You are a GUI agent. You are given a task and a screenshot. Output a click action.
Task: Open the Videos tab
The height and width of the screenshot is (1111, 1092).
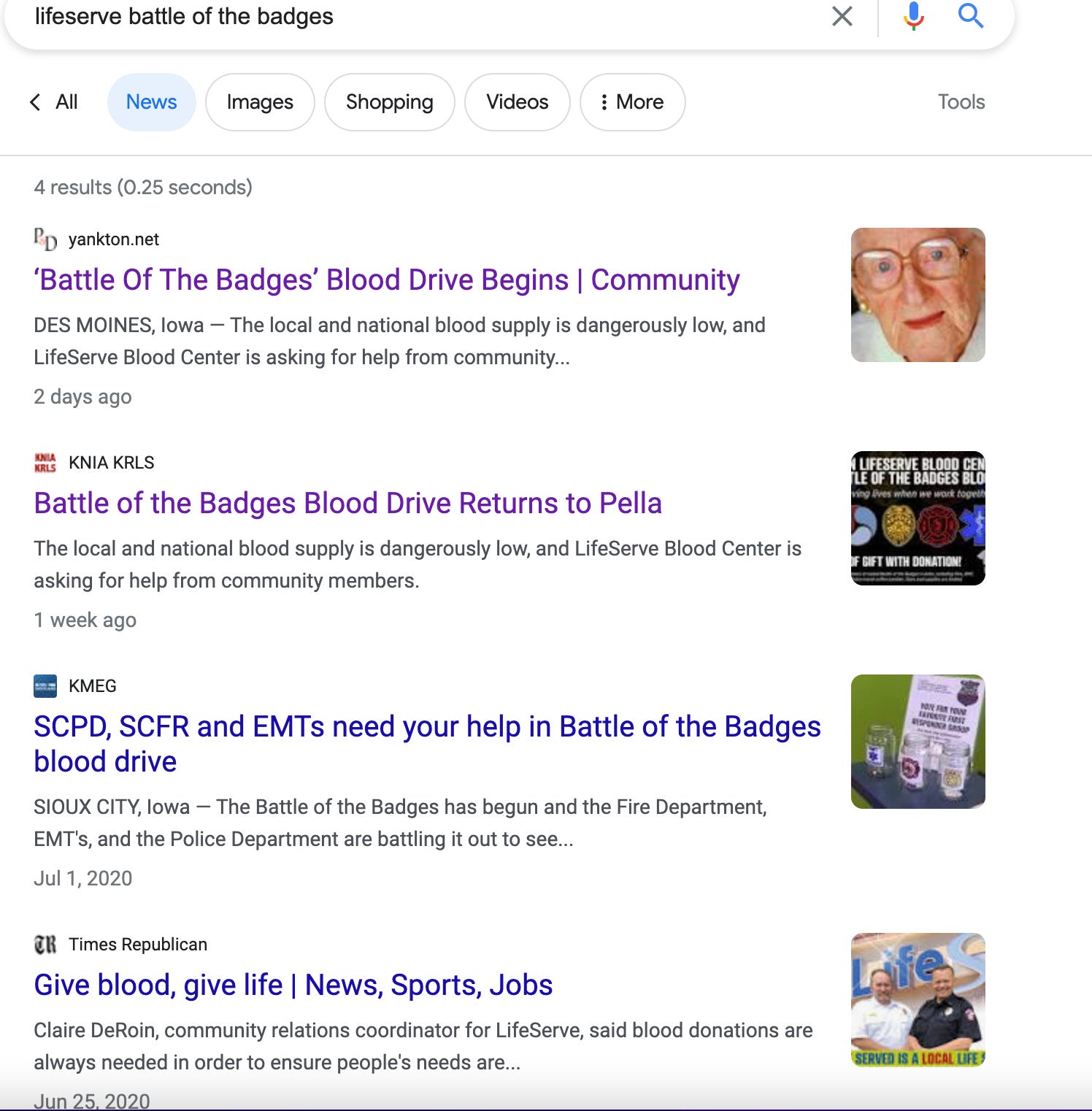click(x=518, y=102)
